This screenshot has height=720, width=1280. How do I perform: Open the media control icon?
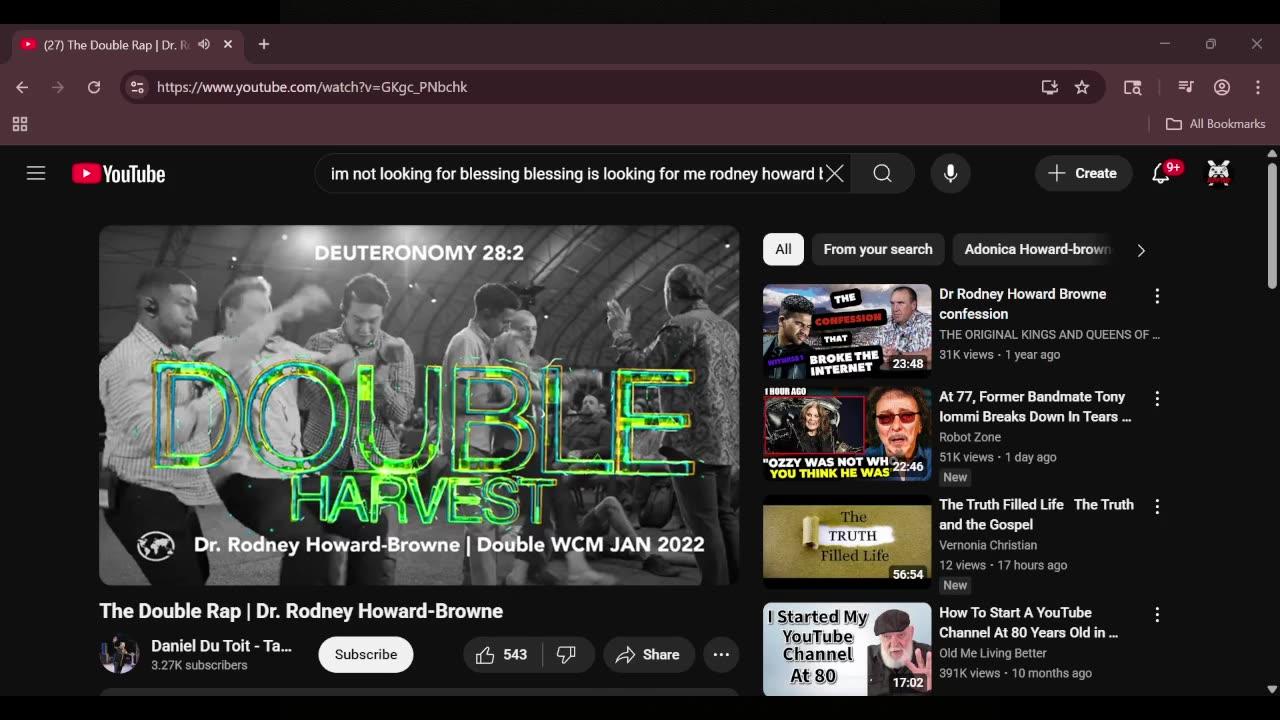coord(1186,87)
